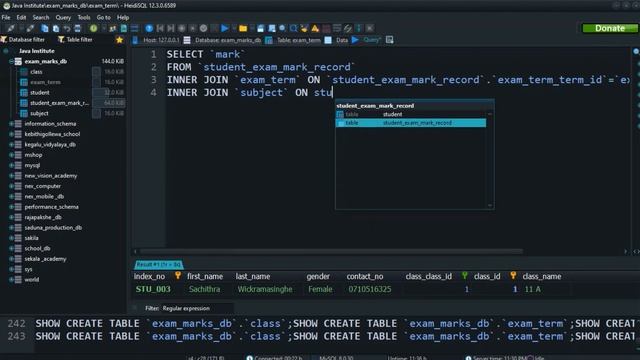Click the disconnect icon in toolbar

coord(30,28)
